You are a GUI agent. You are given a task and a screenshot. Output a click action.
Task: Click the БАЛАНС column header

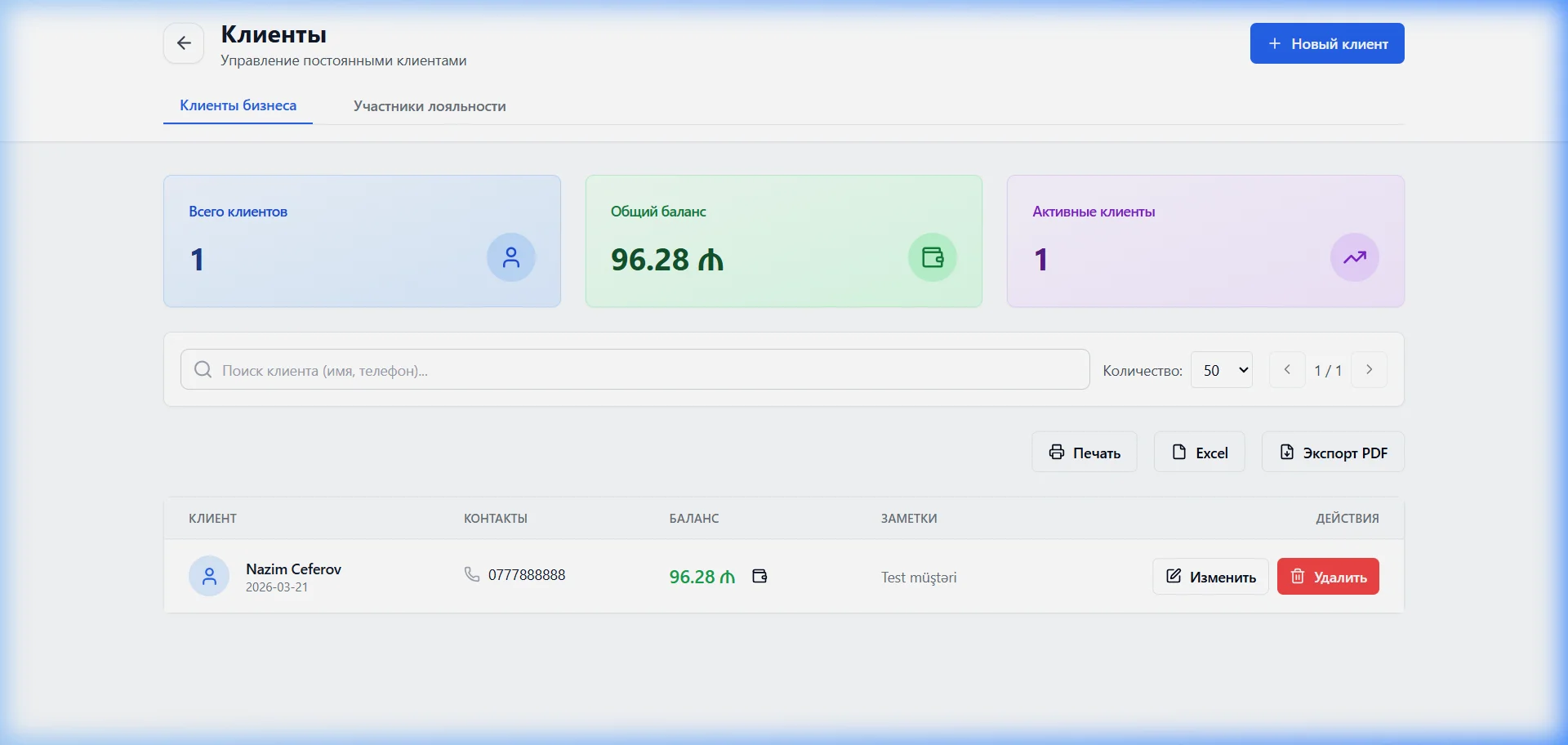pyautogui.click(x=694, y=518)
